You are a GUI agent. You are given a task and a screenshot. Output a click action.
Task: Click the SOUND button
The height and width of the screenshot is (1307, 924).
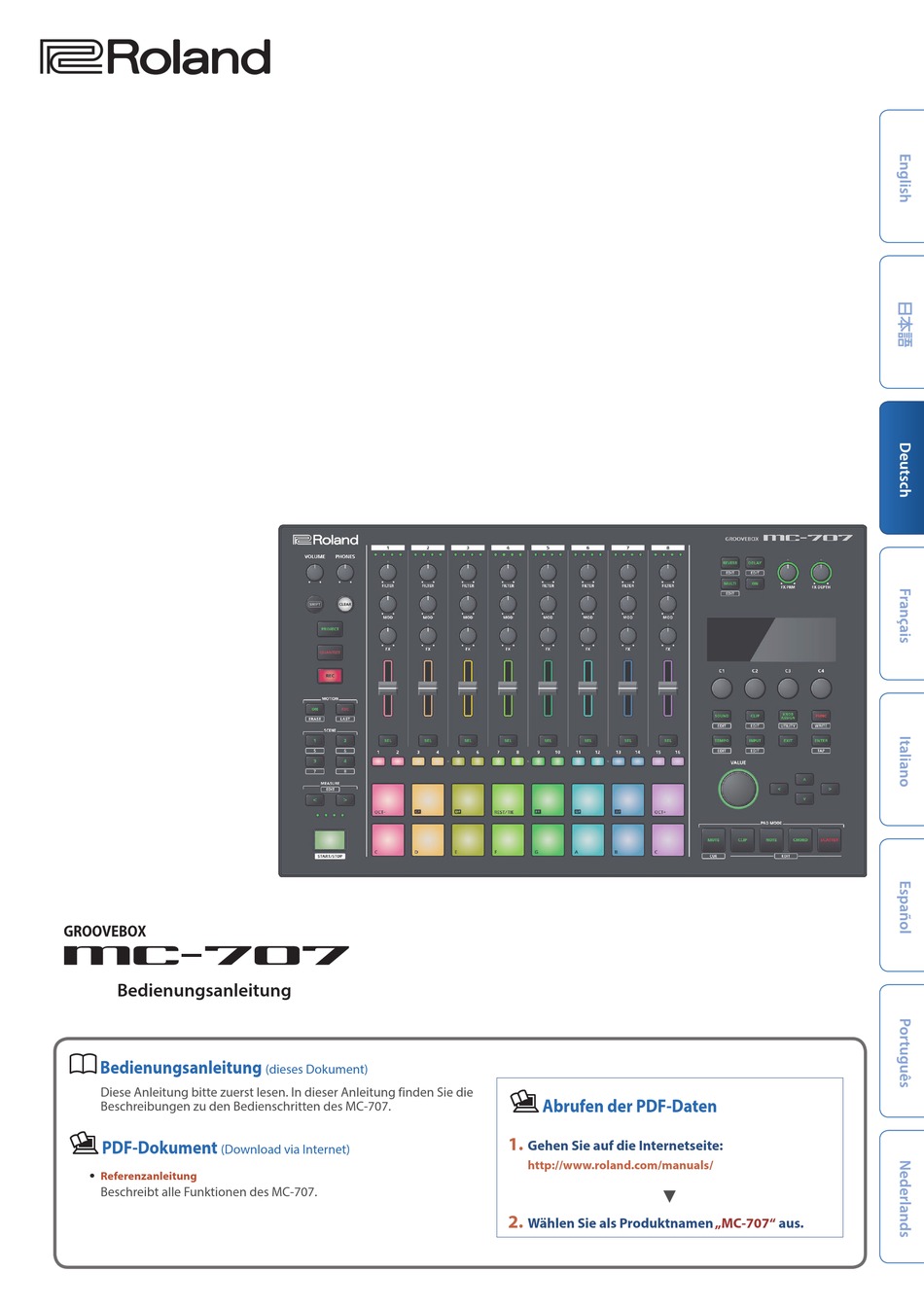(x=722, y=716)
